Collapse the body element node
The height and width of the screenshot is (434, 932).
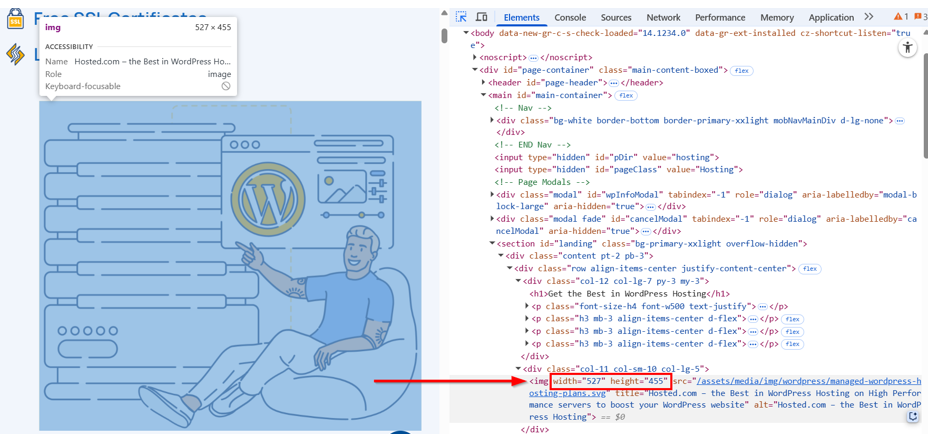pos(465,33)
